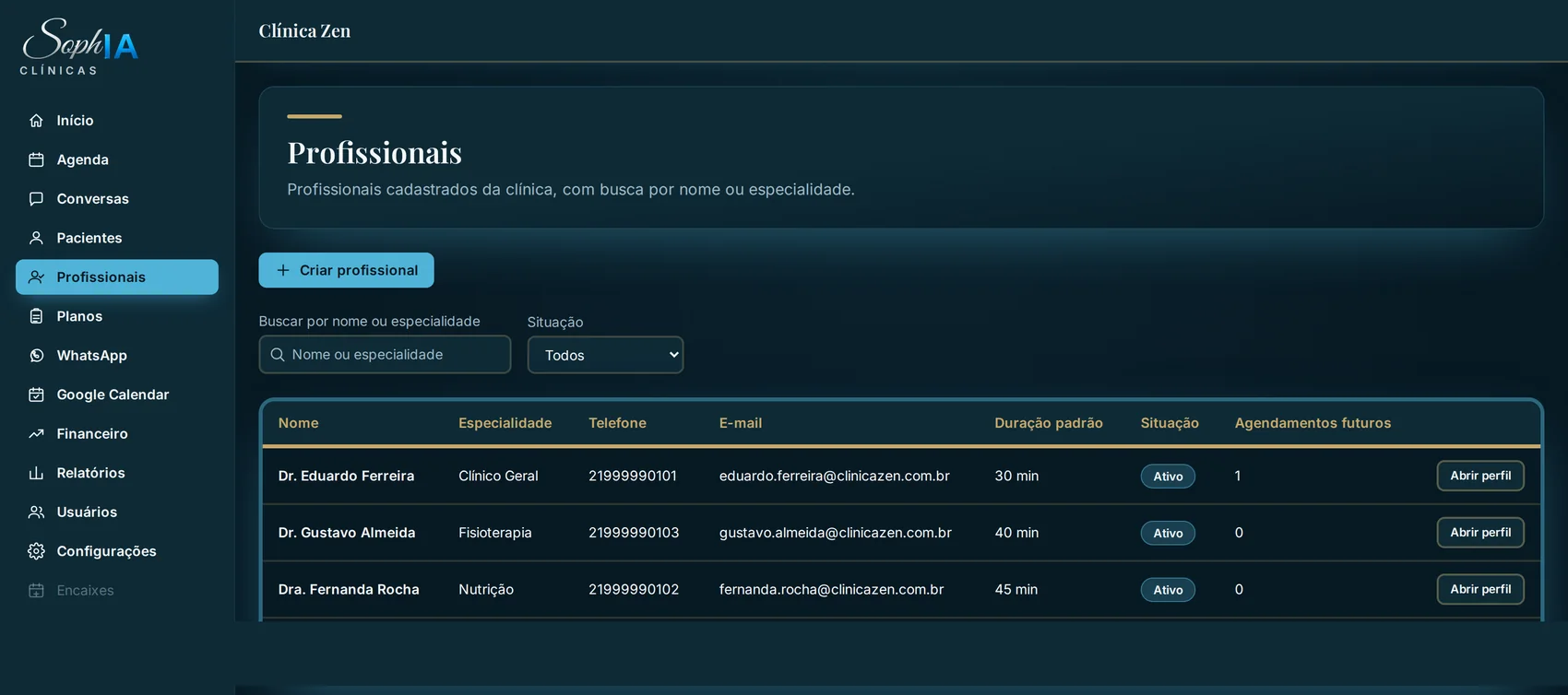
Task: Click the Agenda calendar icon
Action: pyautogui.click(x=36, y=159)
